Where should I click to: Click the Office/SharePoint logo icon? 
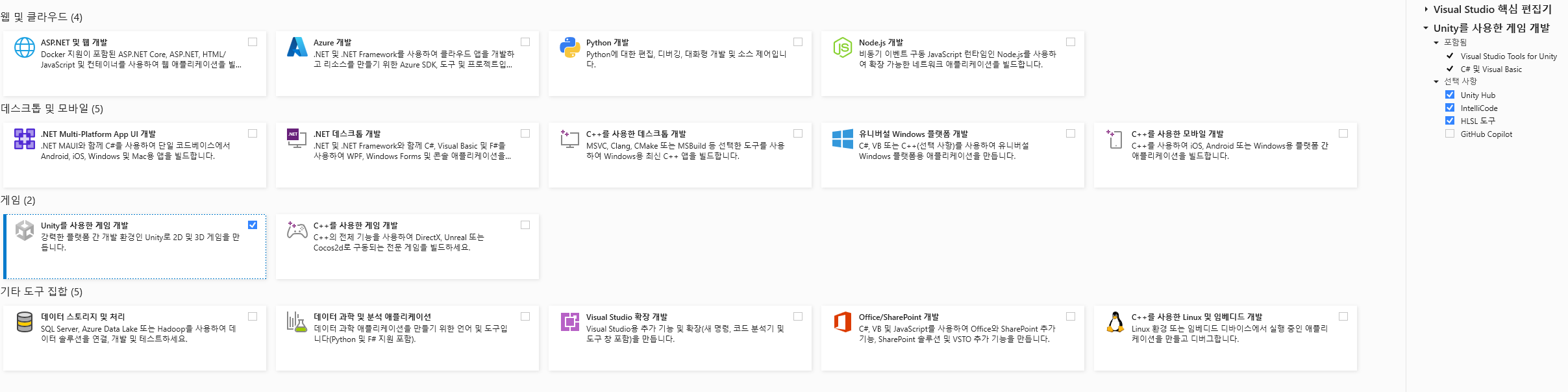pyautogui.click(x=843, y=322)
